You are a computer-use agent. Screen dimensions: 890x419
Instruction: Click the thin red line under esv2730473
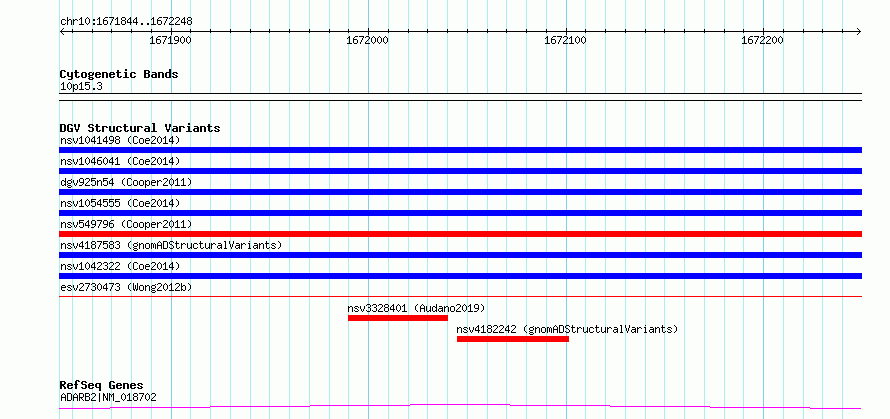tap(460, 296)
